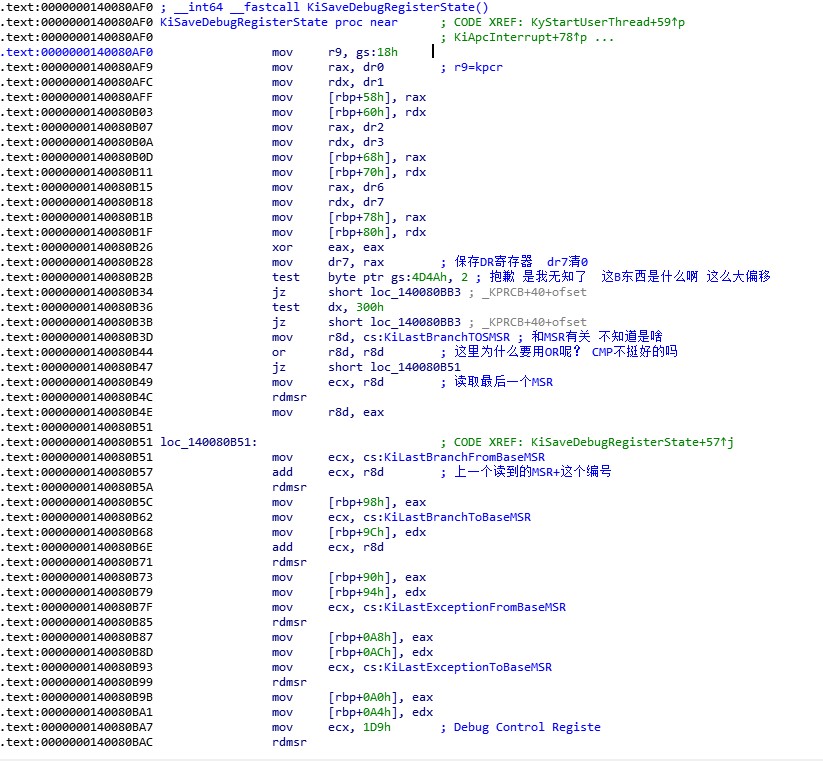Select the KyStartUserThread+59 cross reference

coord(608,23)
